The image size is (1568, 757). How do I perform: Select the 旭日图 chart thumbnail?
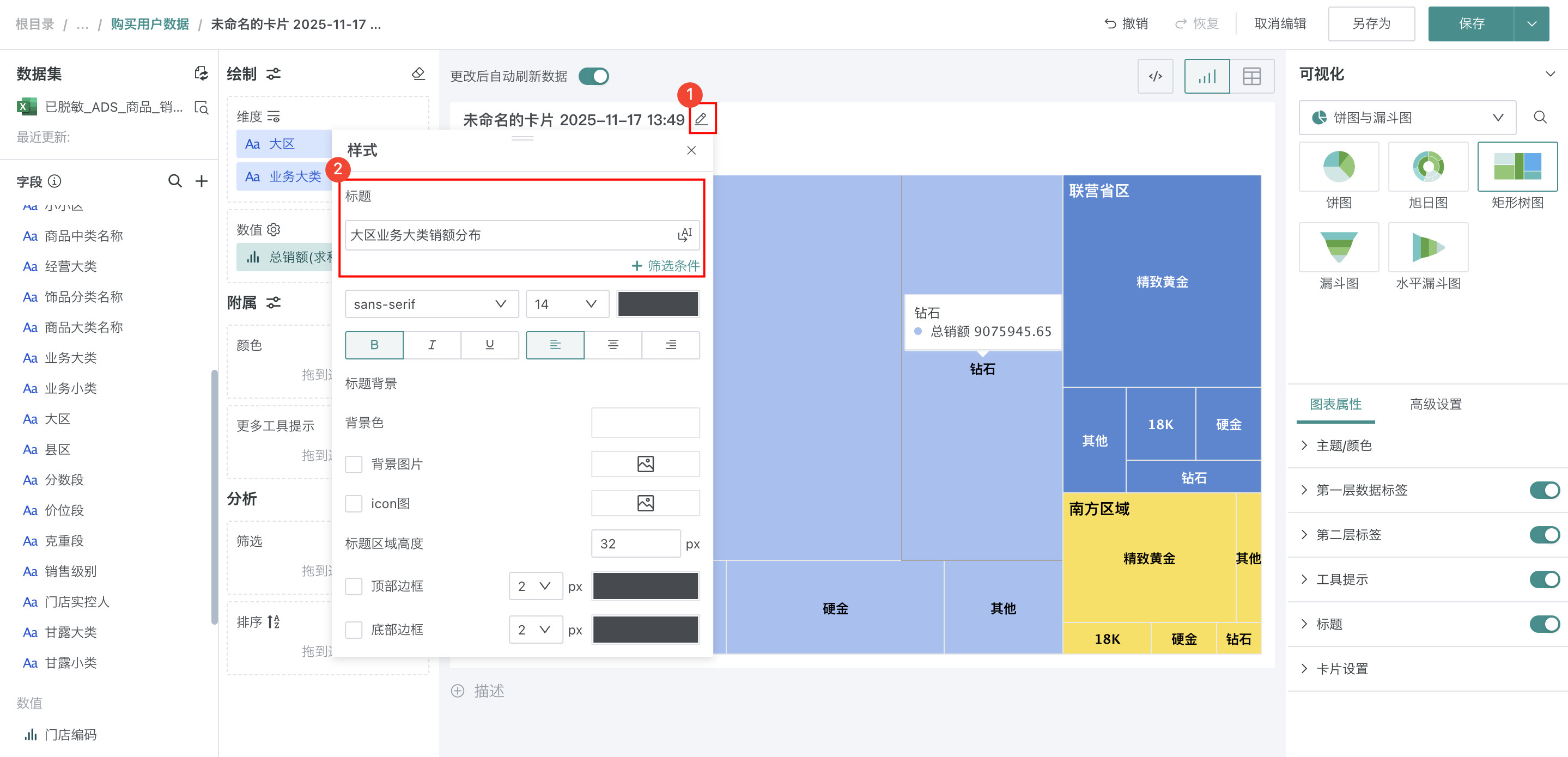pyautogui.click(x=1427, y=167)
